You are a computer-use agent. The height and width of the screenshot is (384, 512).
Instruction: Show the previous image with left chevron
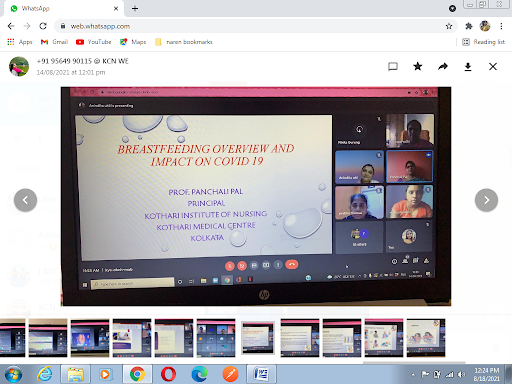[x=25, y=200]
